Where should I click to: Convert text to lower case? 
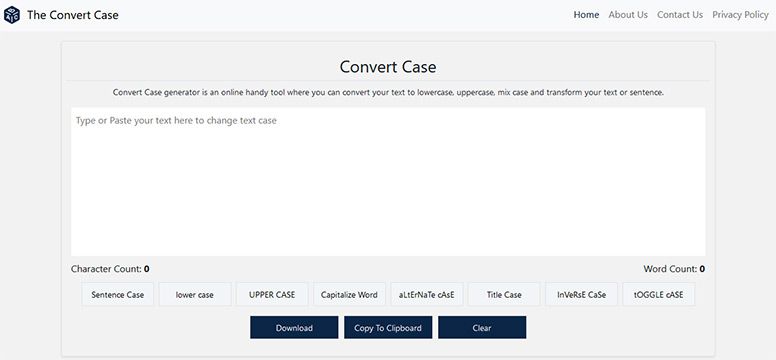click(x=195, y=295)
